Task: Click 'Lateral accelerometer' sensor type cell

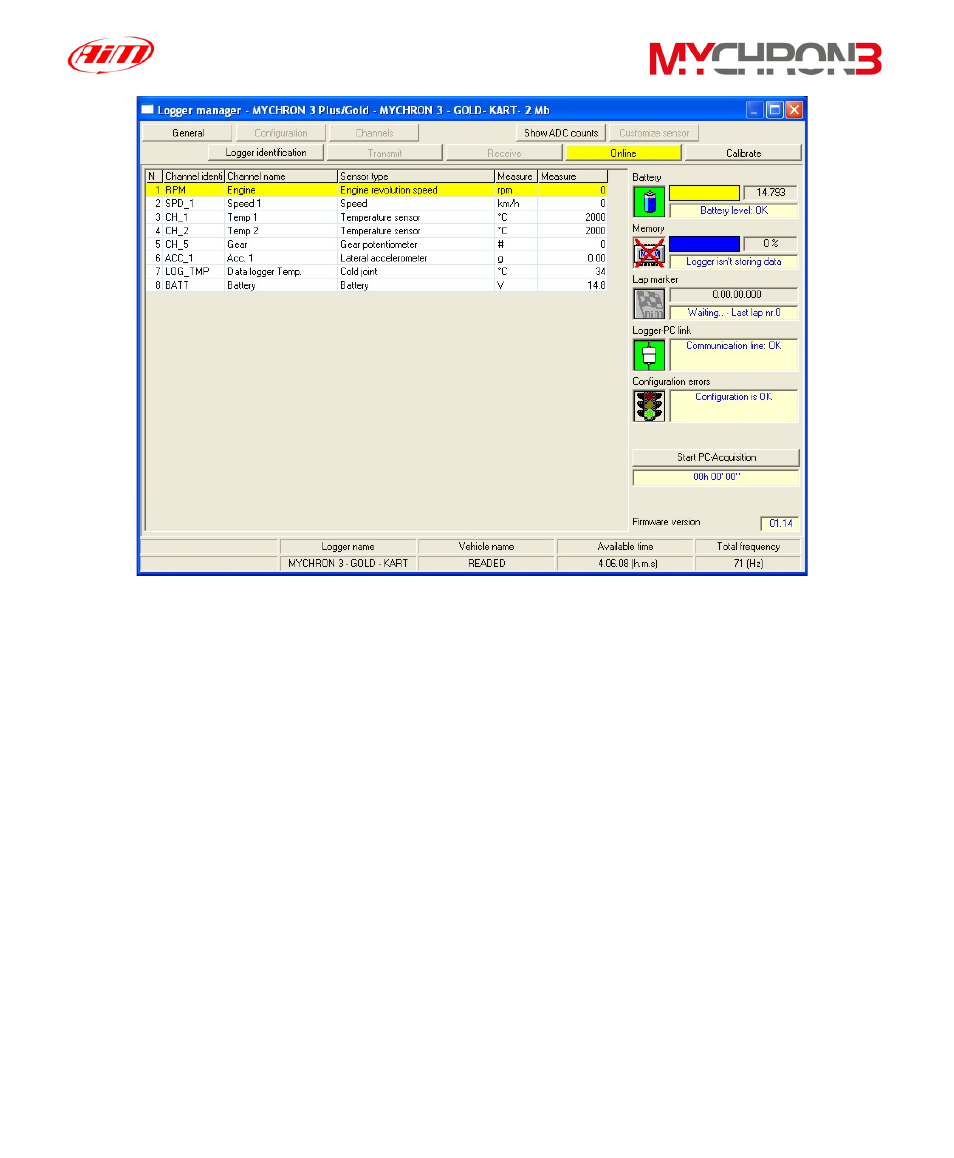Action: (416, 258)
